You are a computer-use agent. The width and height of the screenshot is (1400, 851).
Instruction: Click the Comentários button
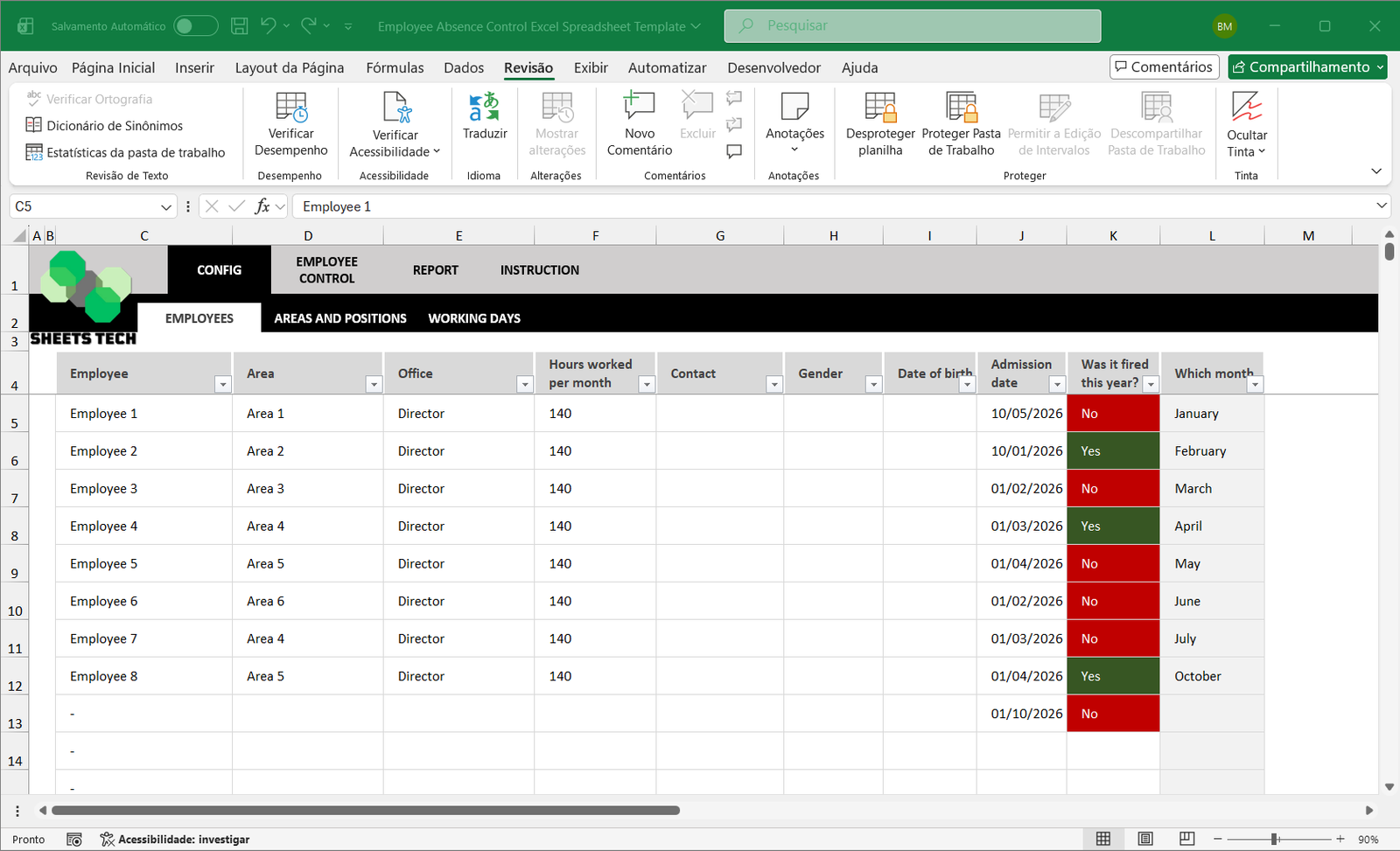pos(1164,67)
